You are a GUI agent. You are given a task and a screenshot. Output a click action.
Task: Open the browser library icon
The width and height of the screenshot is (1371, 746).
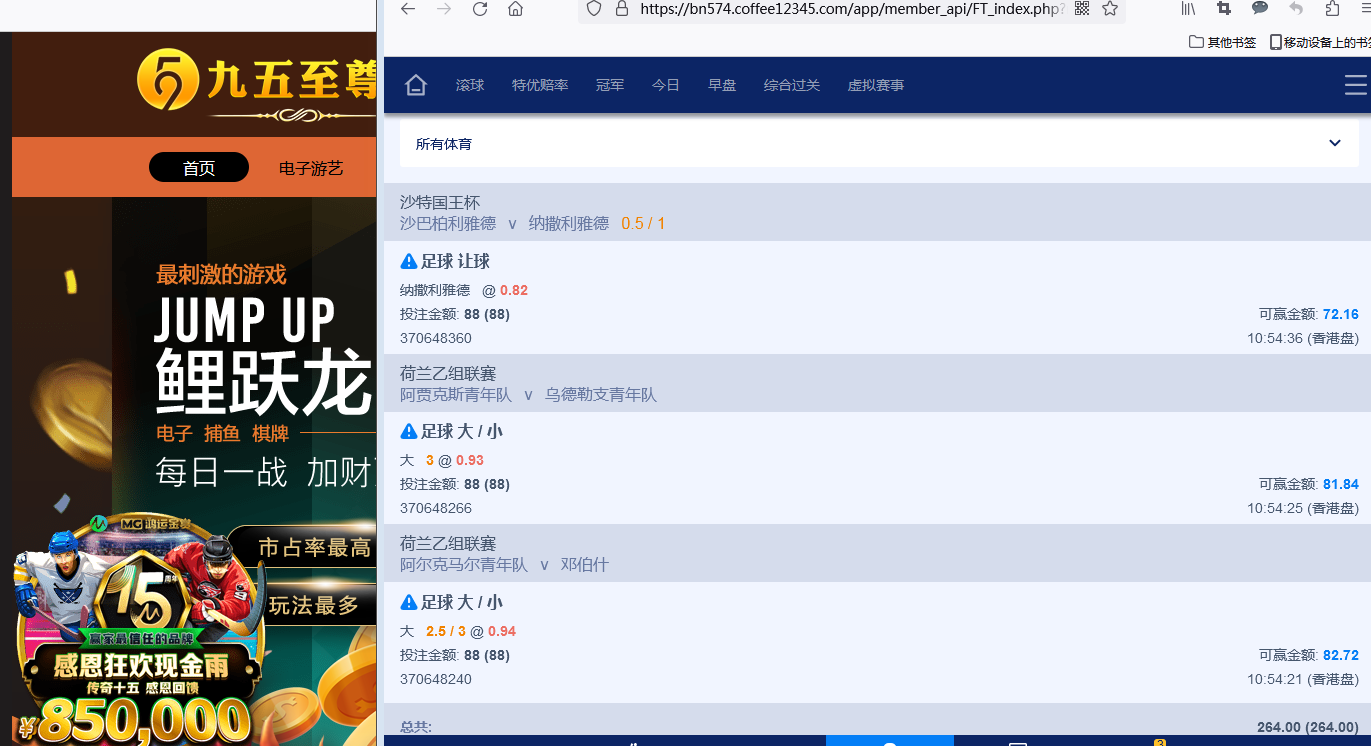(x=1188, y=9)
